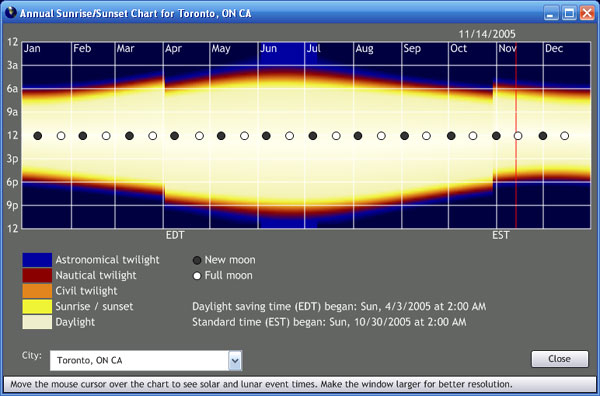Click the Standard time (EST) began text

[329, 322]
